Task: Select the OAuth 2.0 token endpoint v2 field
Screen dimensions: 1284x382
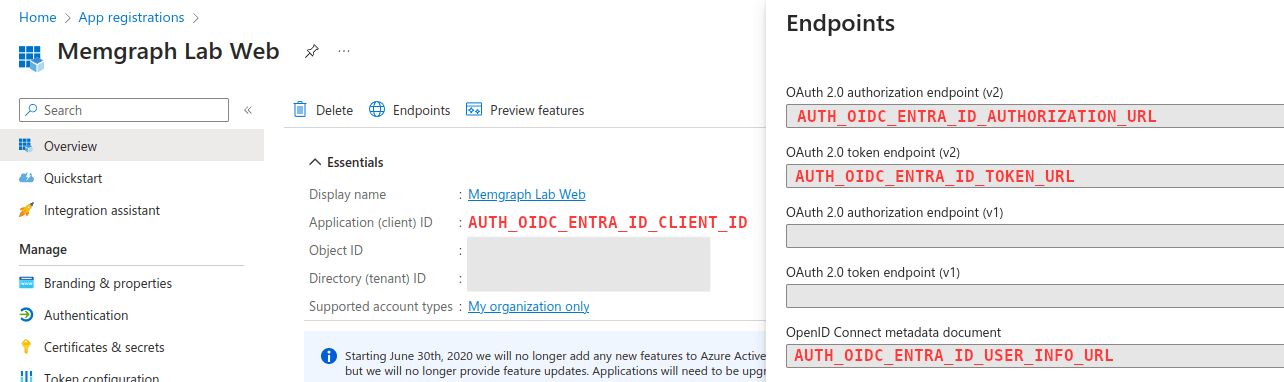Action: (1035, 177)
